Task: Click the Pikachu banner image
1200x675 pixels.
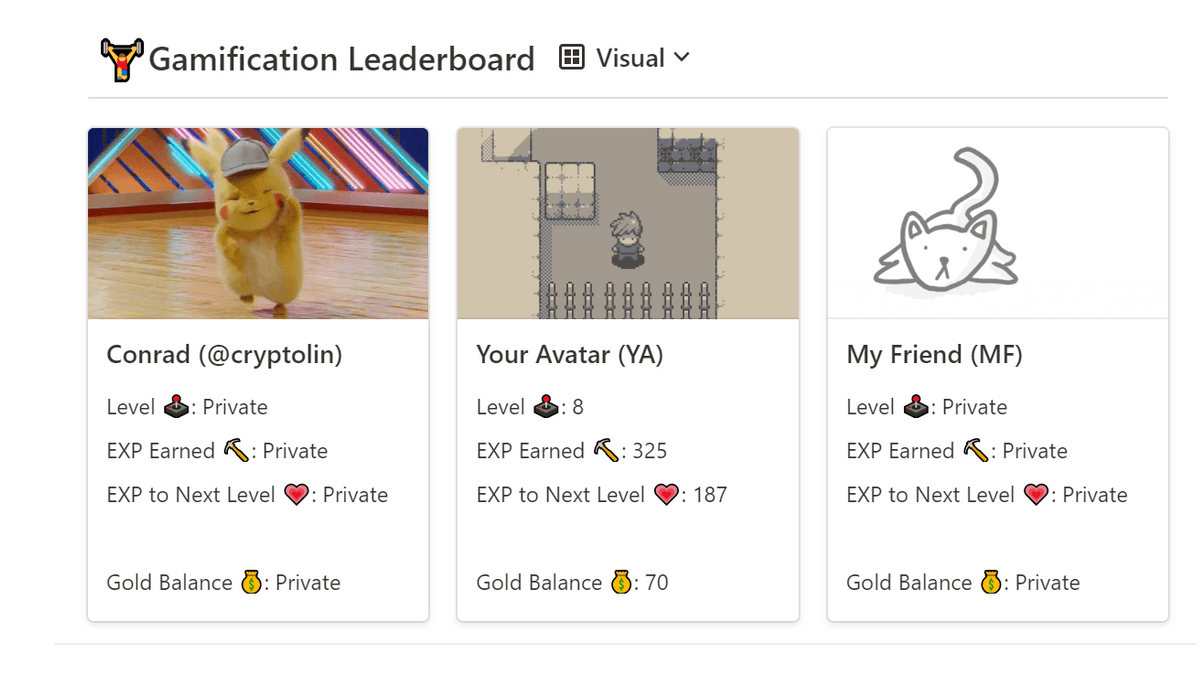Action: pyautogui.click(x=258, y=222)
